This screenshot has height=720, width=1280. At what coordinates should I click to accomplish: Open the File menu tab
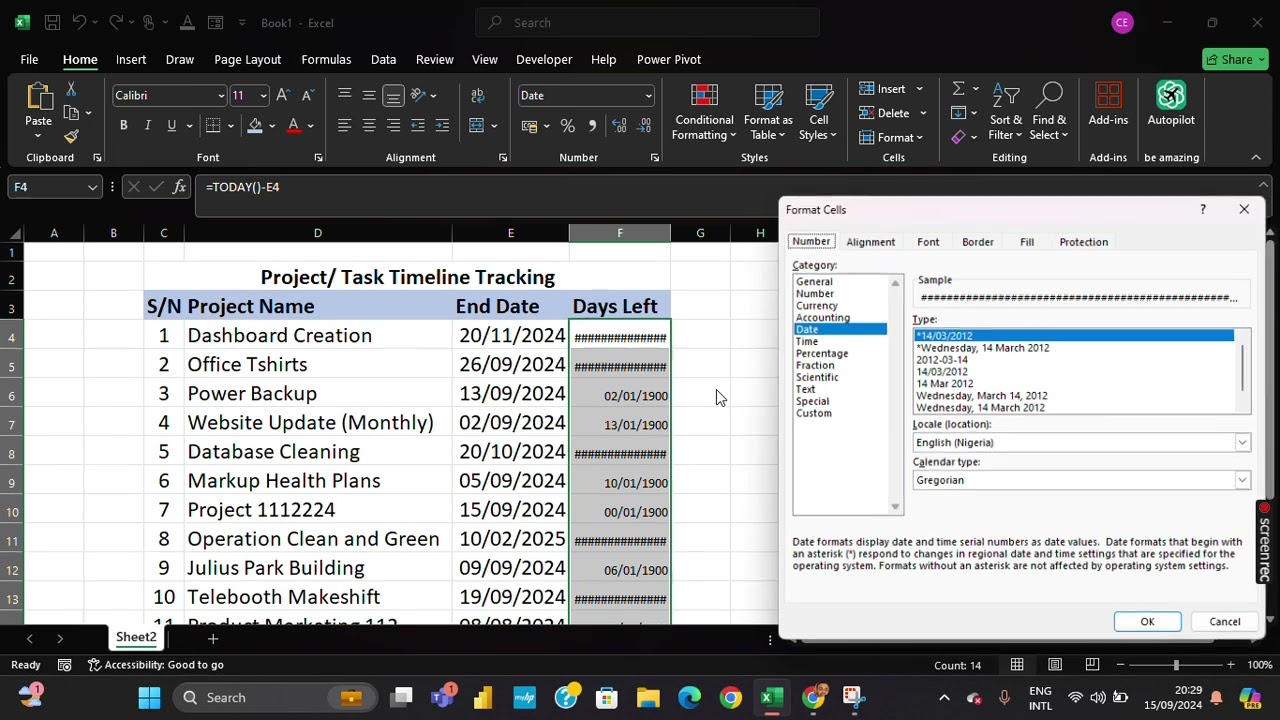click(x=29, y=59)
